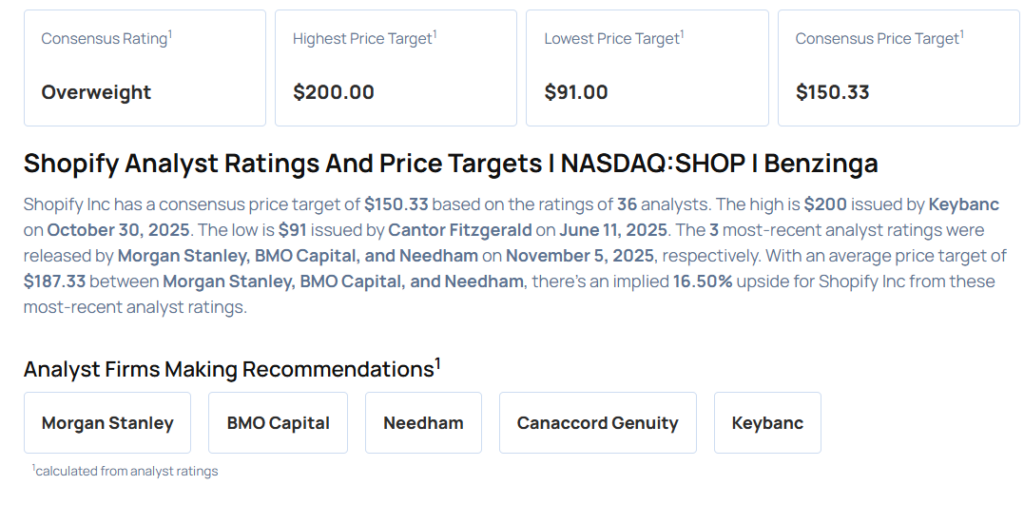Click the 'calculated from analyst ratings' footnote

pyautogui.click(x=125, y=471)
